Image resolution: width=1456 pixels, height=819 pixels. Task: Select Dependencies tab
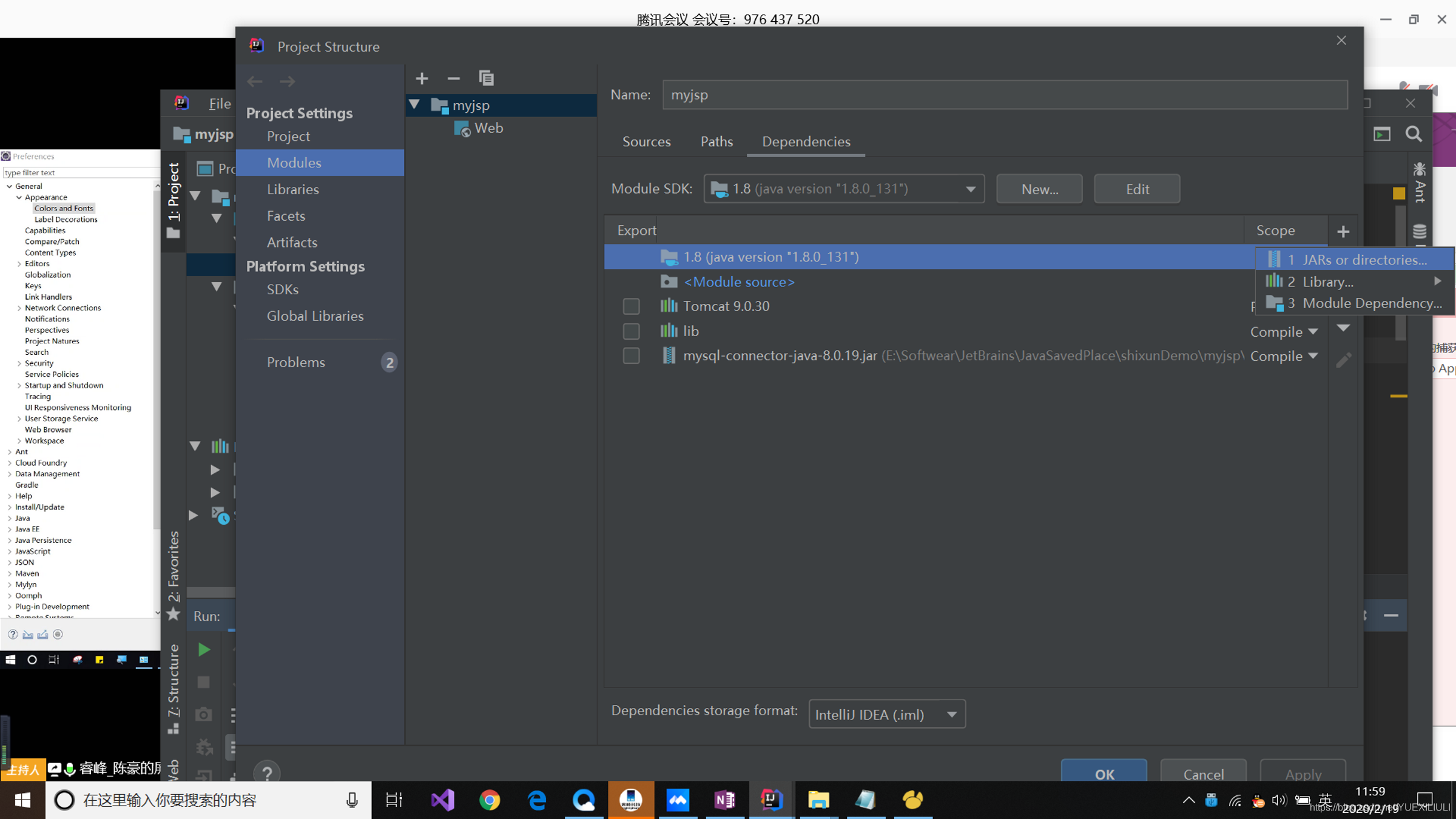(x=806, y=141)
